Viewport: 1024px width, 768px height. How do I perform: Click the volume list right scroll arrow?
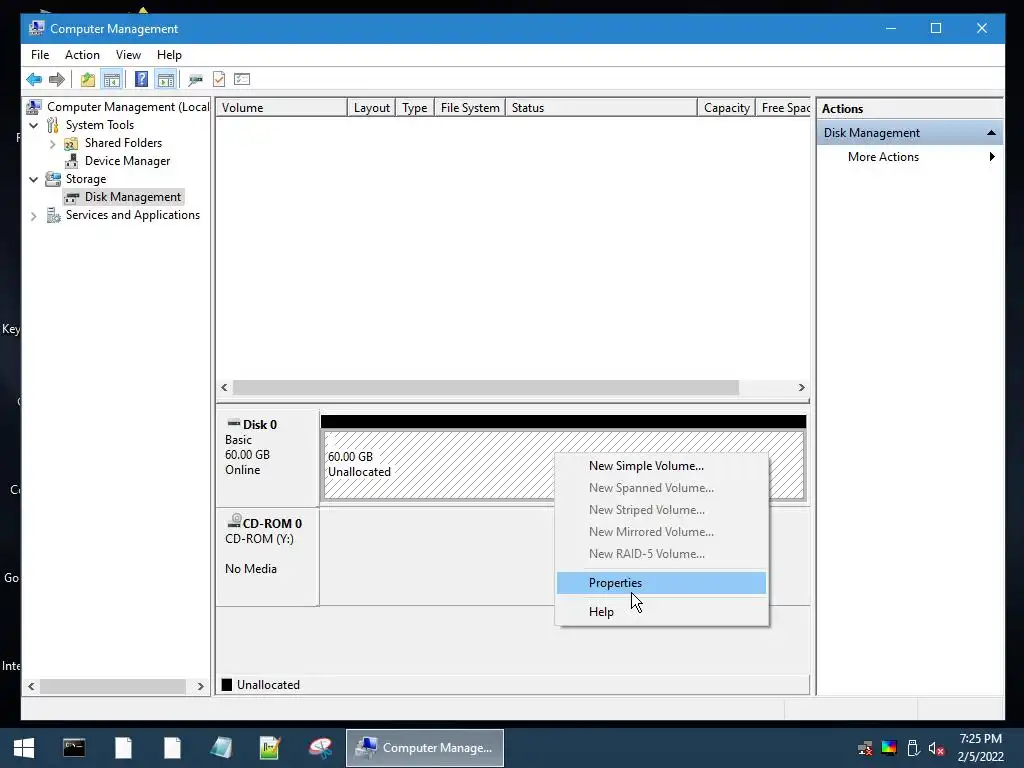pyautogui.click(x=801, y=387)
